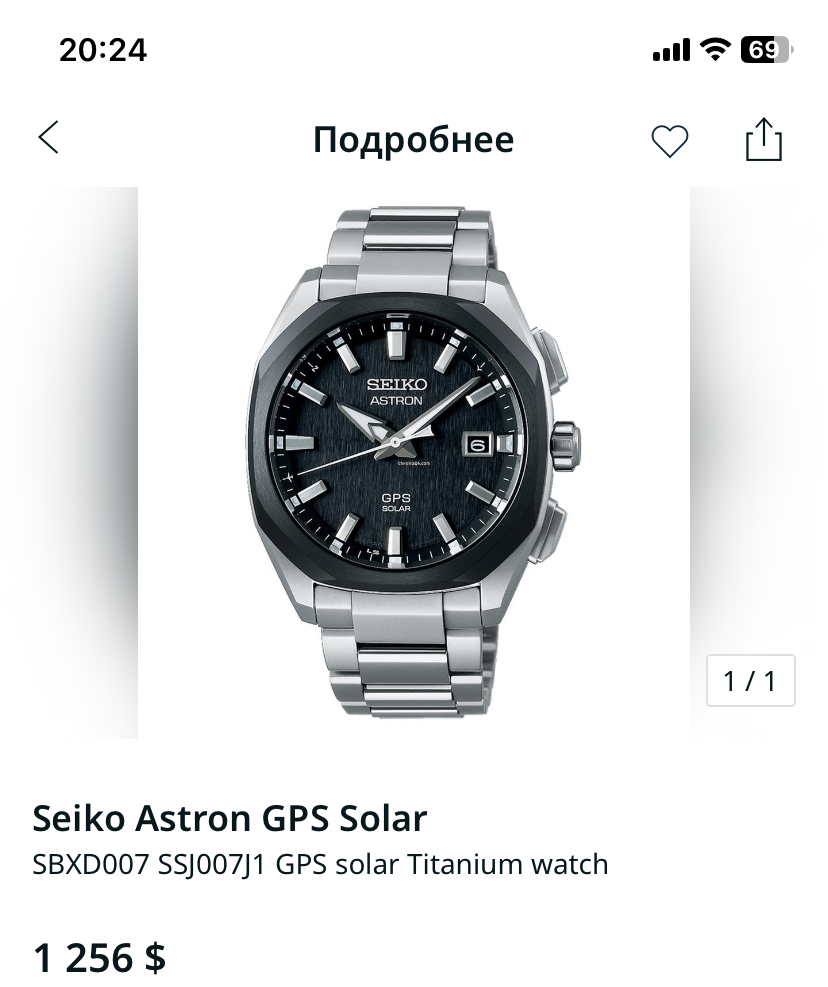The image size is (828, 987).
Task: Open the Seiko watch product photo
Action: [x=413, y=462]
